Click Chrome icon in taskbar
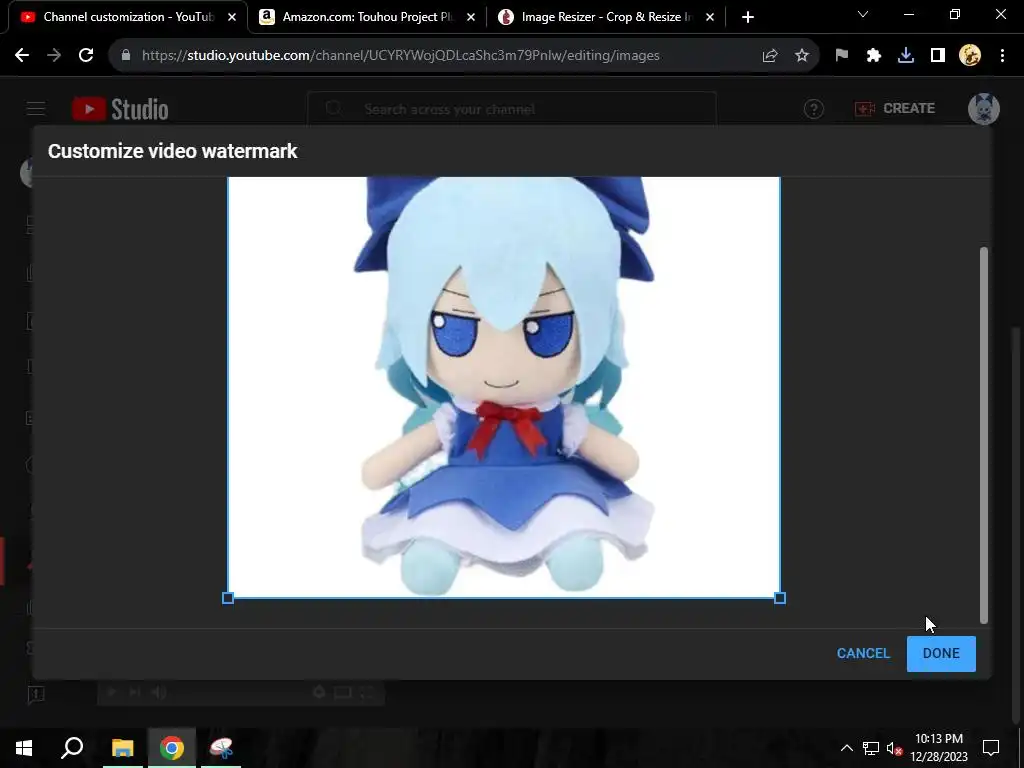Viewport: 1024px width, 768px height. click(172, 748)
